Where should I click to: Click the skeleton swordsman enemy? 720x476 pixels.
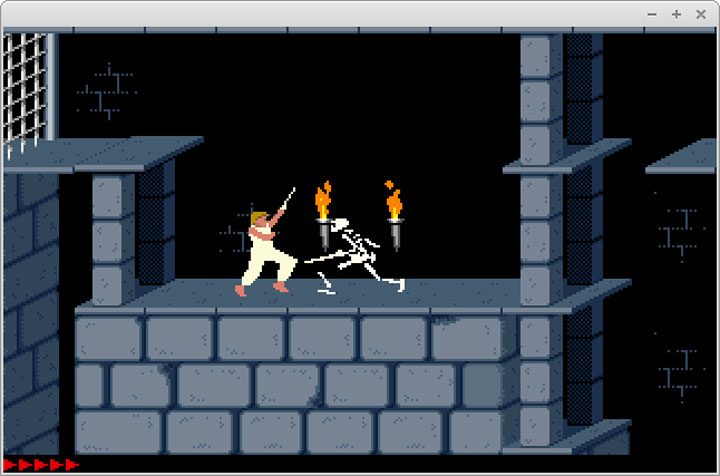[x=357, y=256]
